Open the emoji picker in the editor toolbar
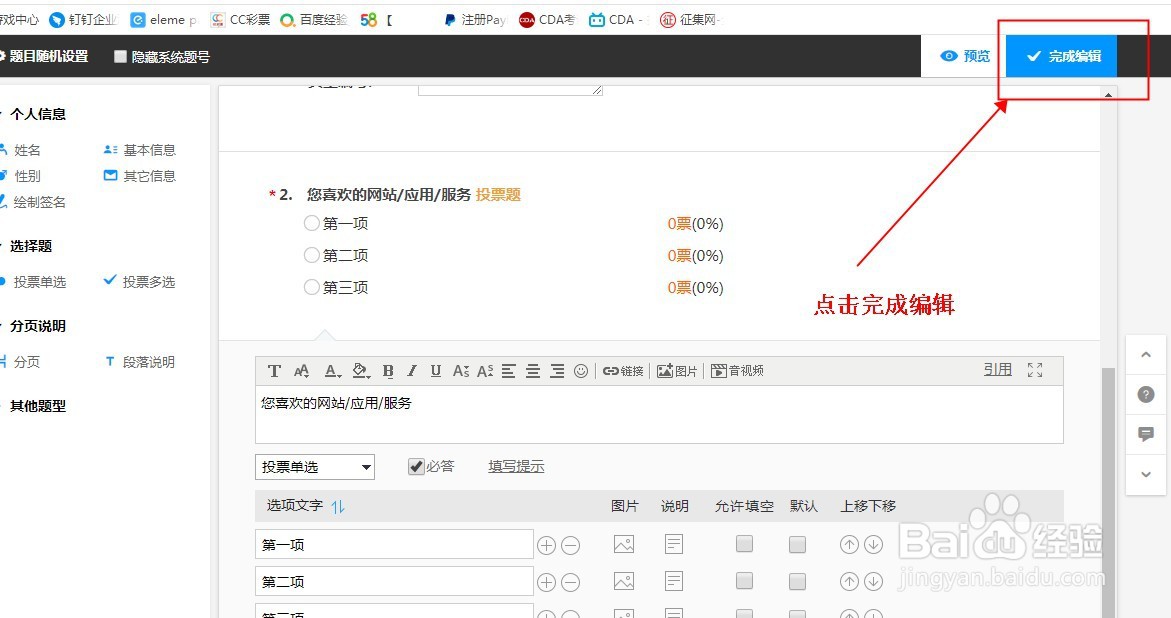1171x618 pixels. point(581,370)
